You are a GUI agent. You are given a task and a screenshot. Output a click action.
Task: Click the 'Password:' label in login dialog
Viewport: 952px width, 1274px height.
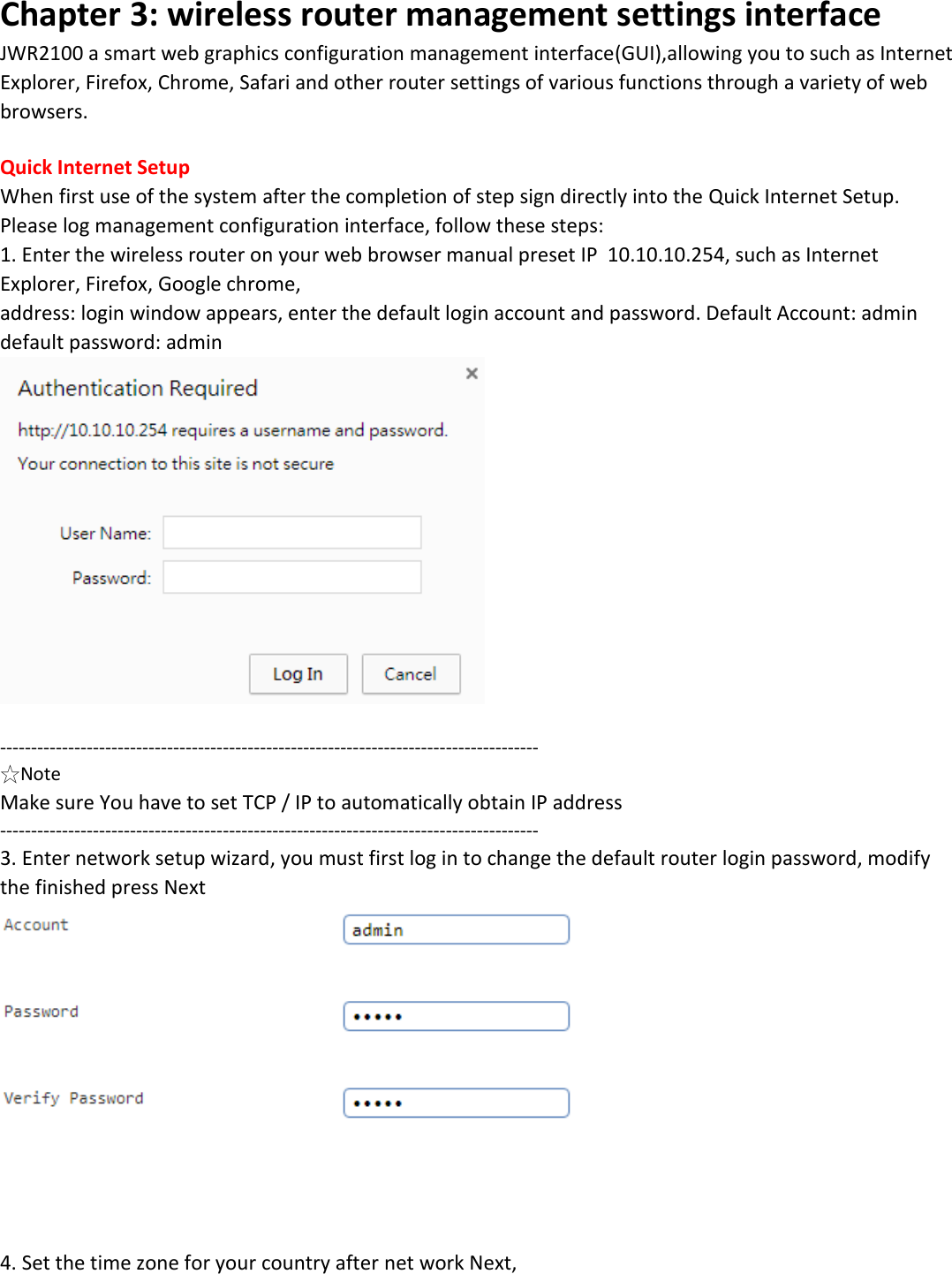coord(111,578)
